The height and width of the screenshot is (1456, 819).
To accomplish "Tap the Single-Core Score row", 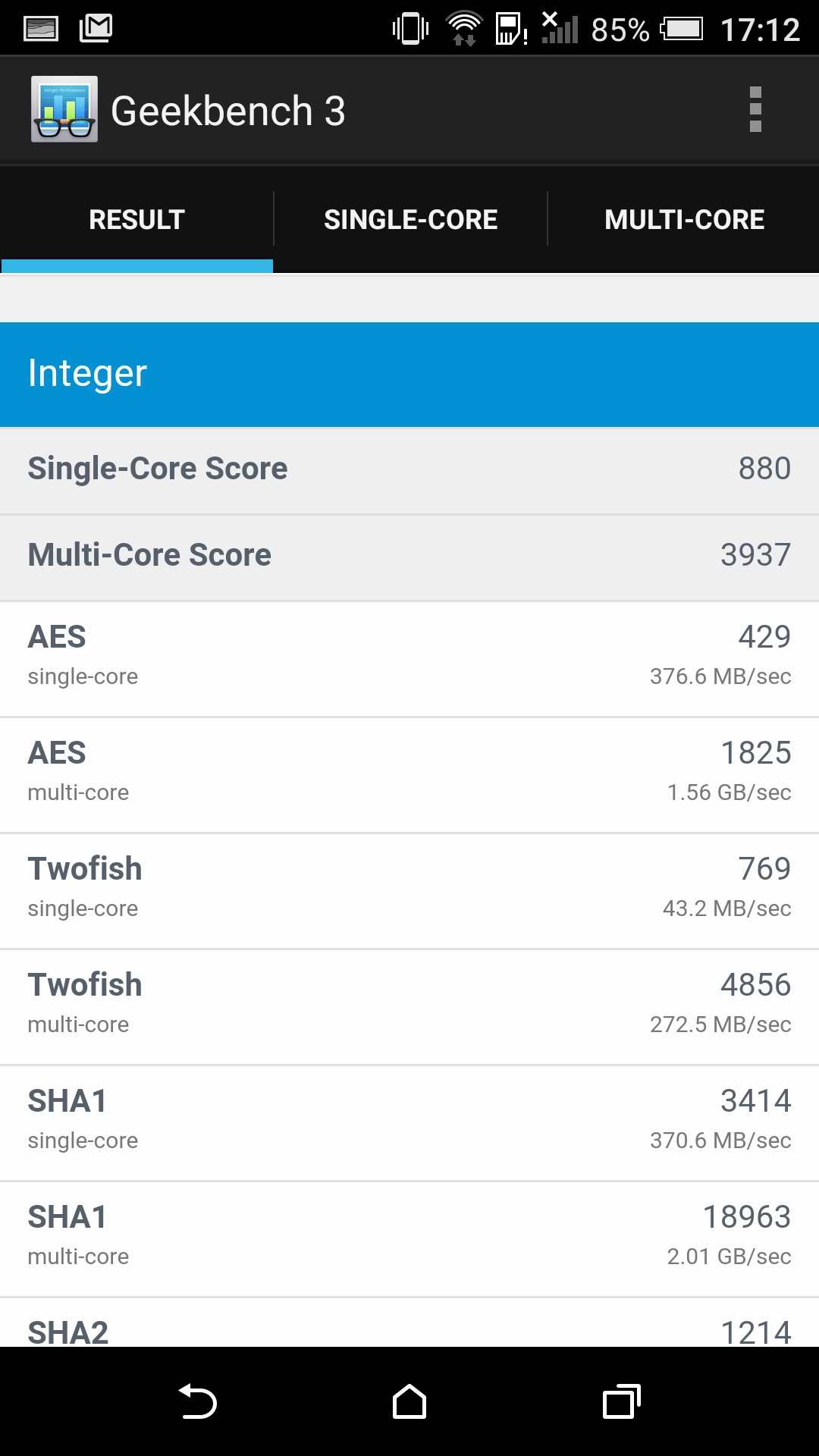I will click(409, 469).
